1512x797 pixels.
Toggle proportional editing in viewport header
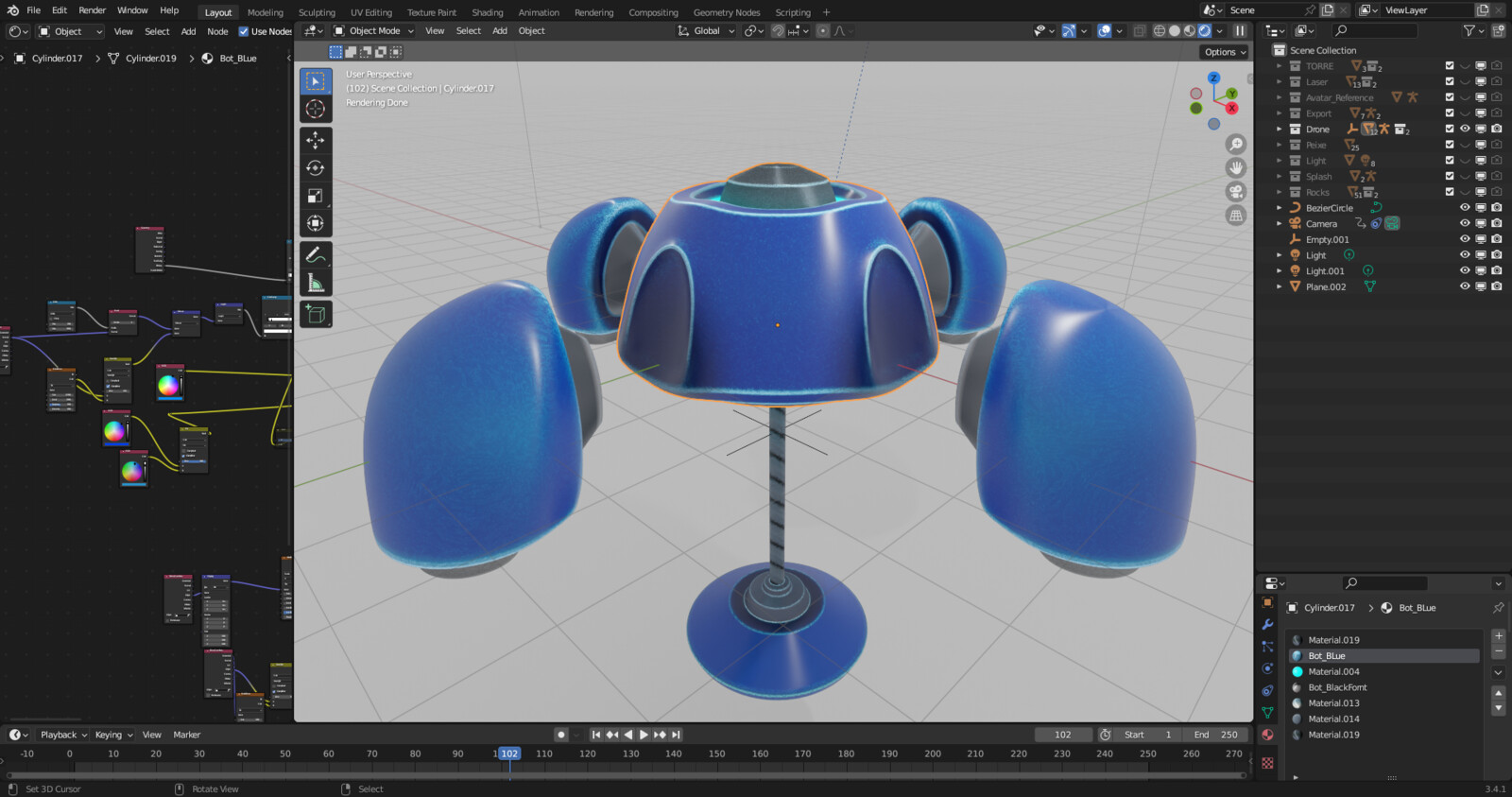823,31
